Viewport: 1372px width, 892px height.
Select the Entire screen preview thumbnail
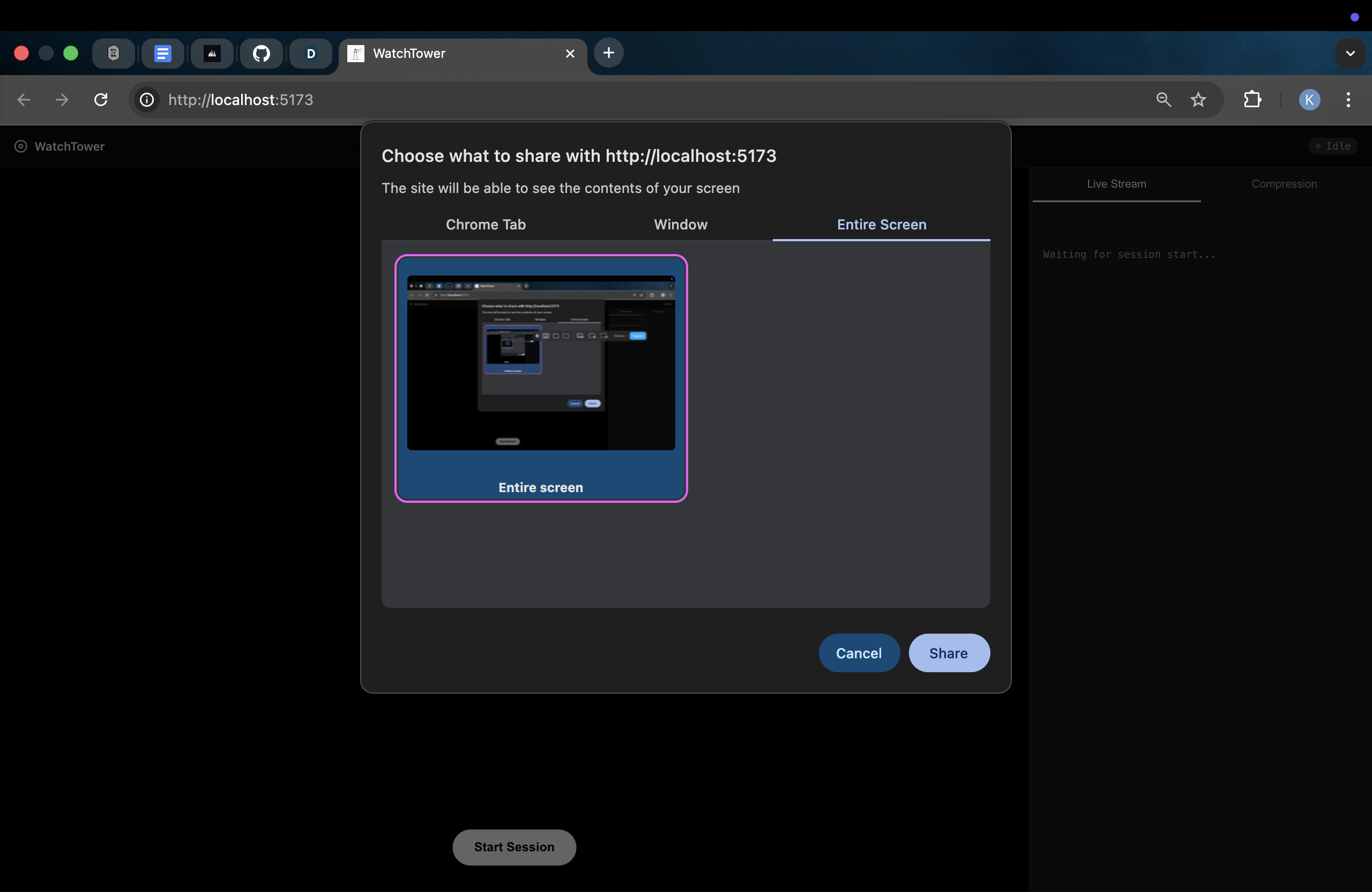[541, 378]
